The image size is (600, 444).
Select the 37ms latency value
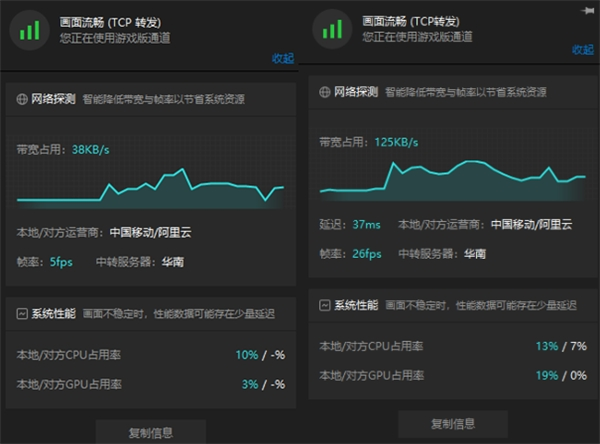pos(367,225)
